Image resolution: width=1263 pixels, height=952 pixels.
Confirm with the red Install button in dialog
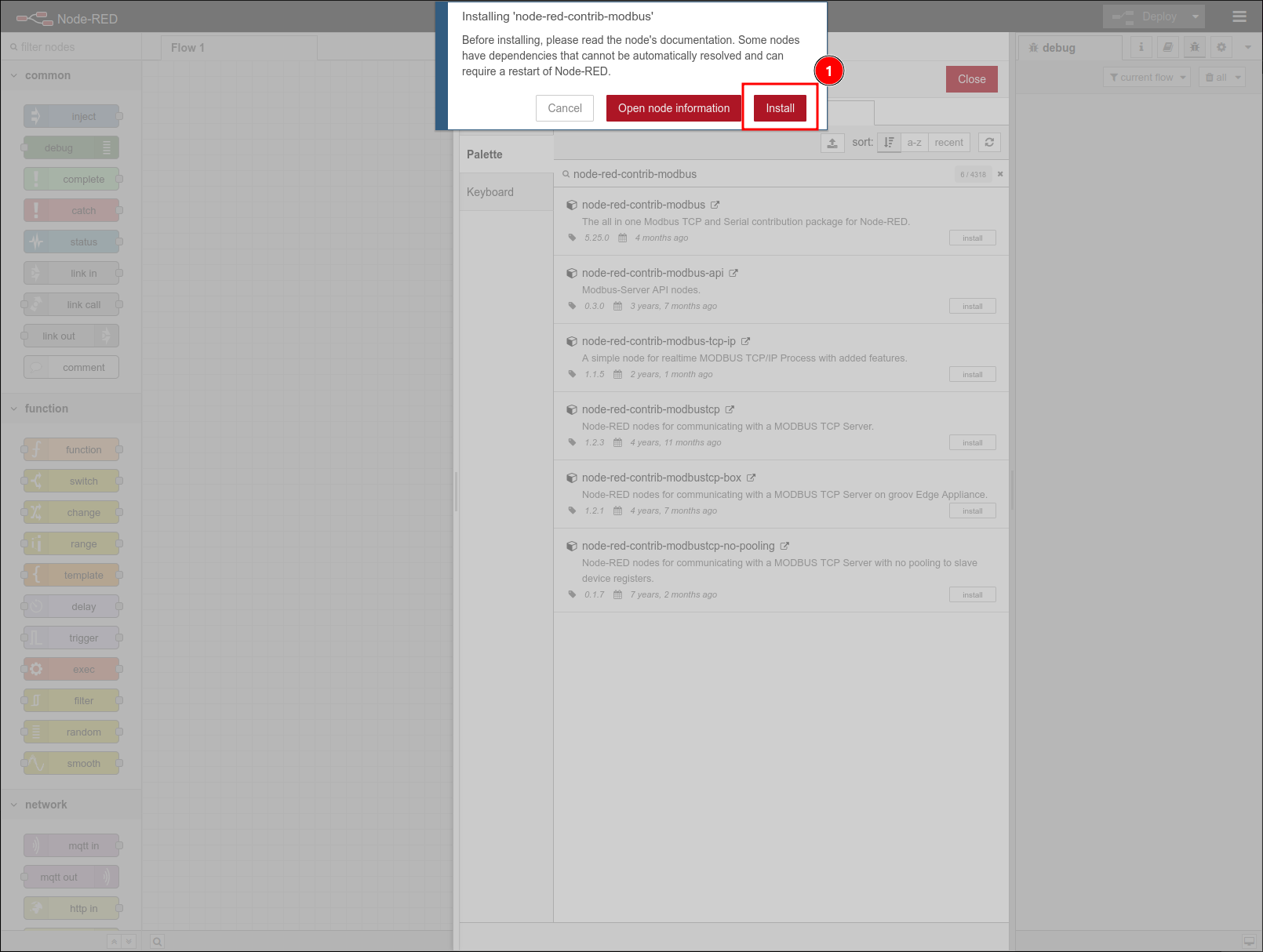780,108
